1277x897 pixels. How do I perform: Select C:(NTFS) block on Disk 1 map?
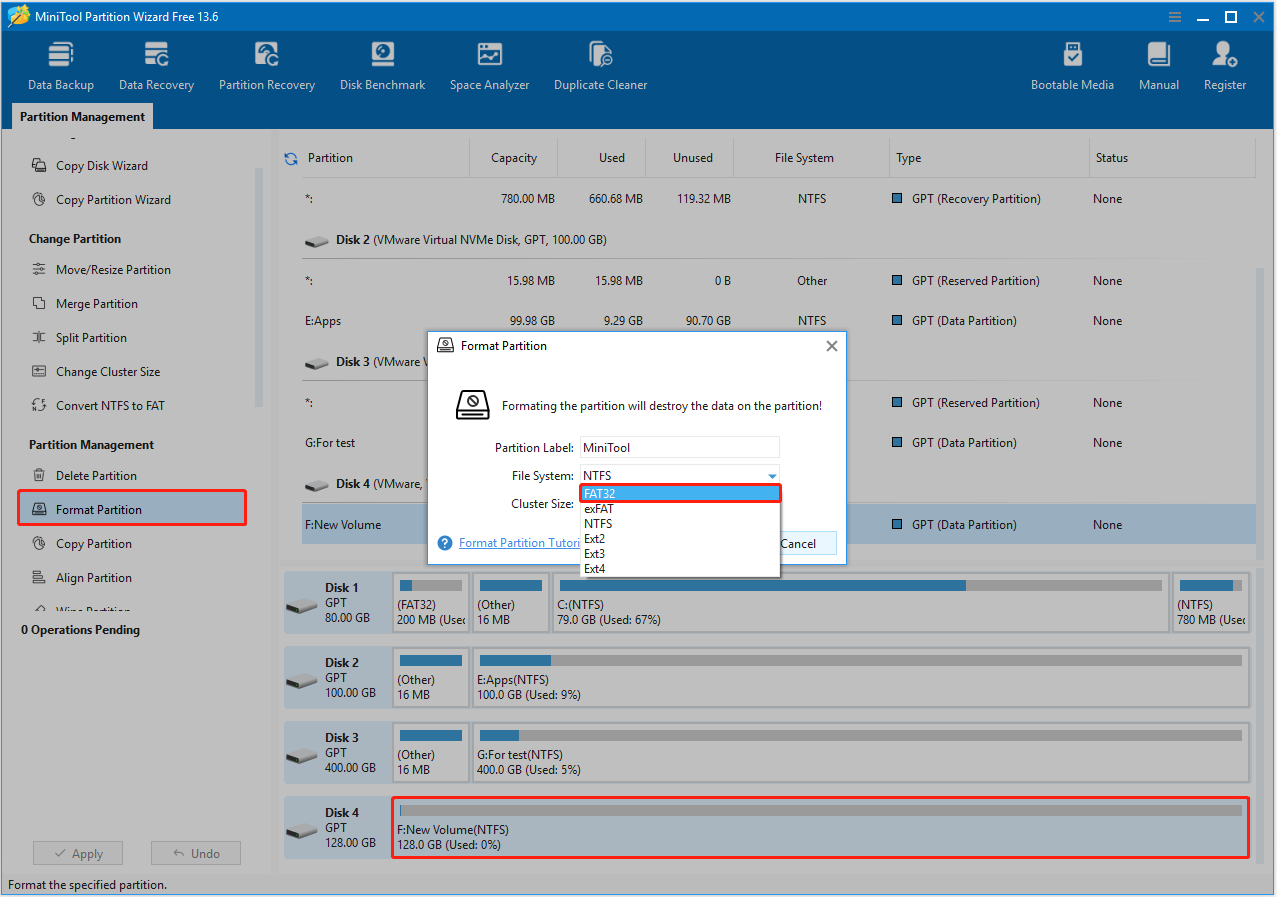860,603
